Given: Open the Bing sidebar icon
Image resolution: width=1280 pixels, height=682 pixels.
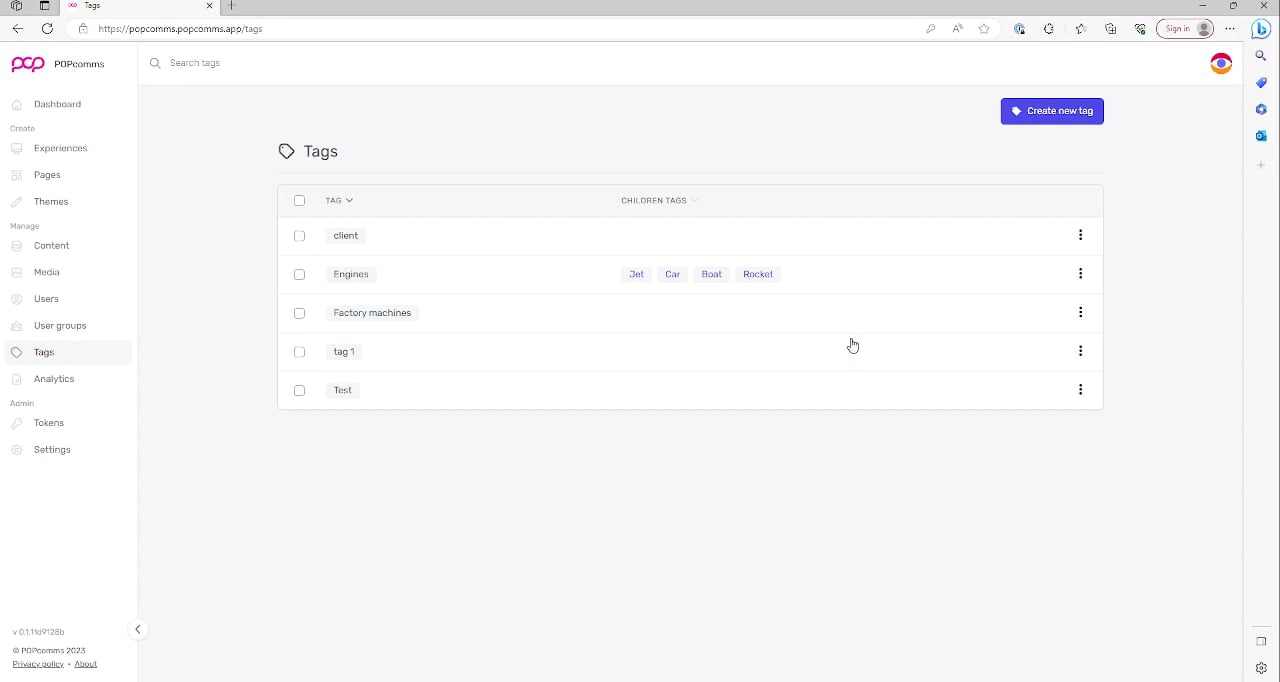Looking at the screenshot, I should [x=1261, y=29].
